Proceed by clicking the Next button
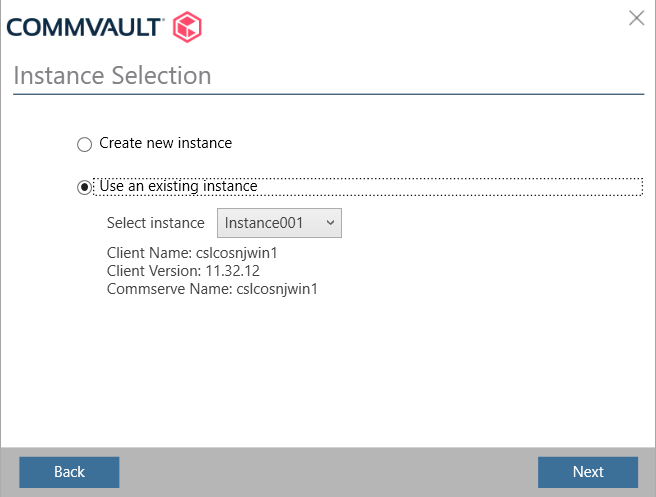Screen dimensions: 656x497 pos(587,472)
